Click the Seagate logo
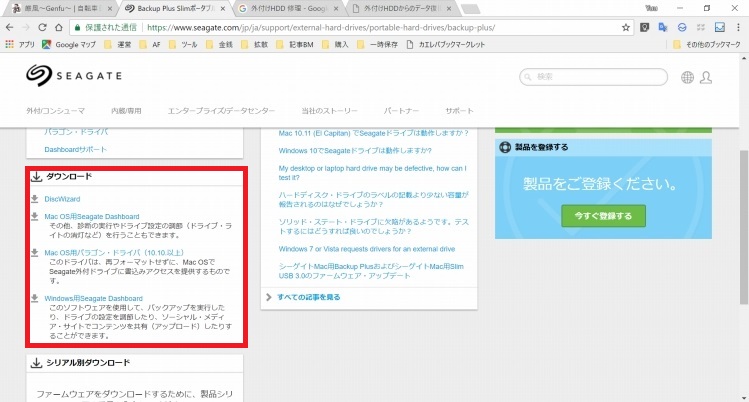749x402 pixels. pos(74,75)
